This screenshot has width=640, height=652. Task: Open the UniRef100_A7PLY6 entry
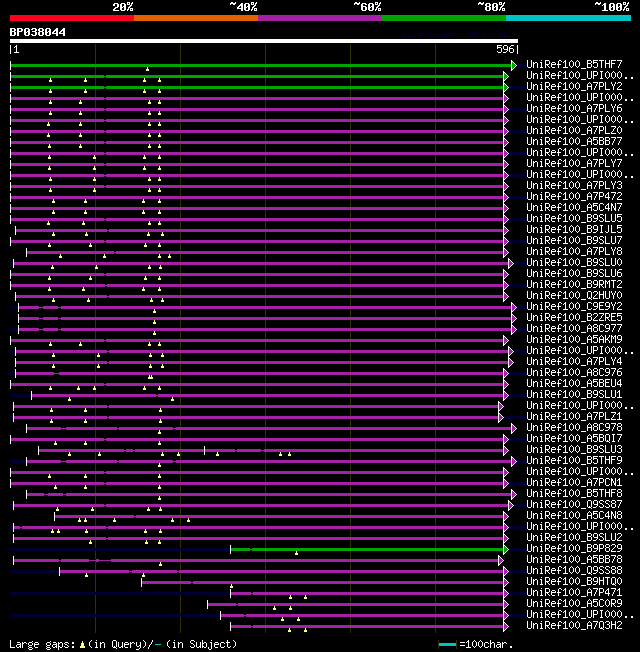click(574, 109)
